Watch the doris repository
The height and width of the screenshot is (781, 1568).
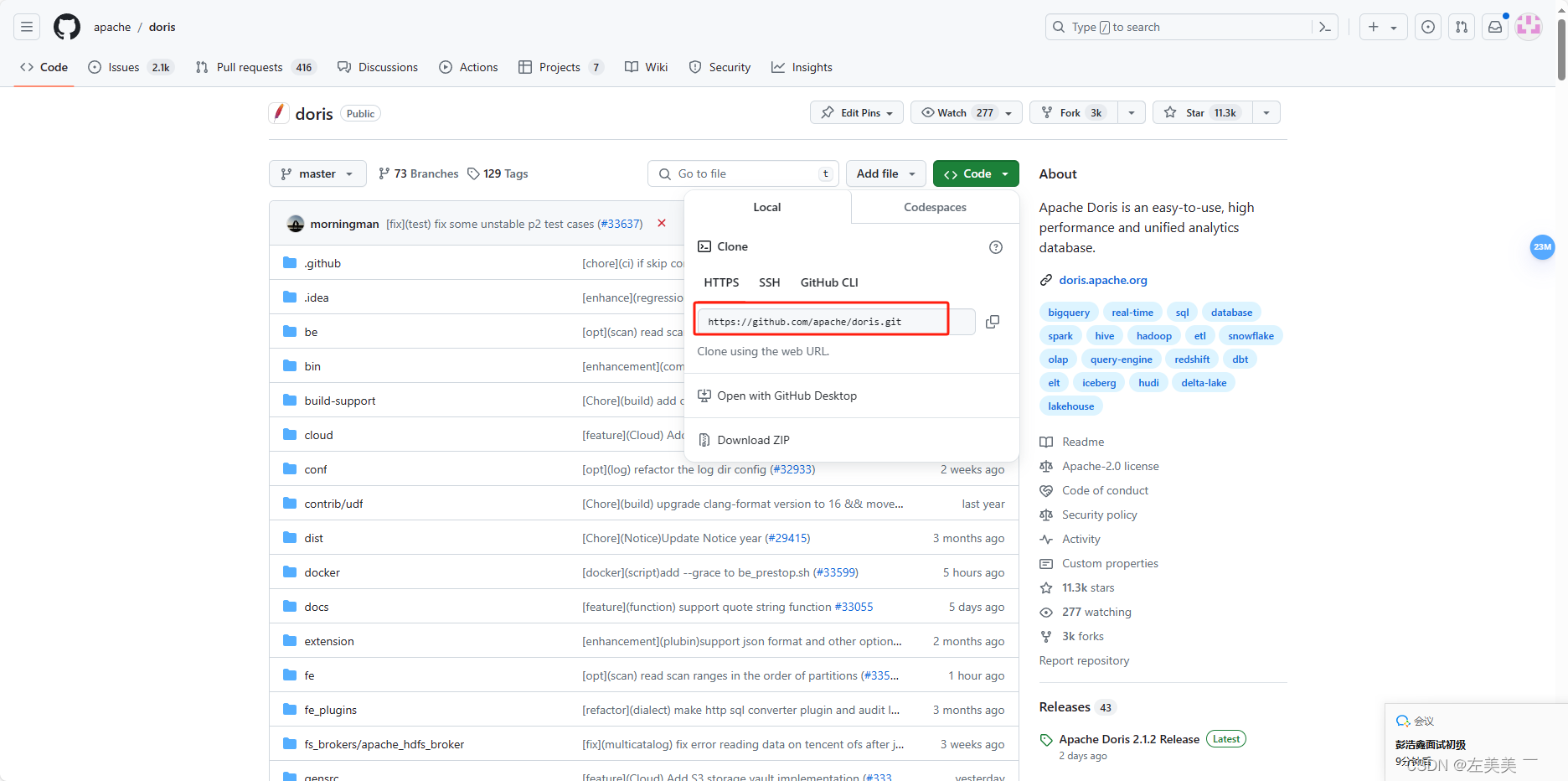coord(952,111)
